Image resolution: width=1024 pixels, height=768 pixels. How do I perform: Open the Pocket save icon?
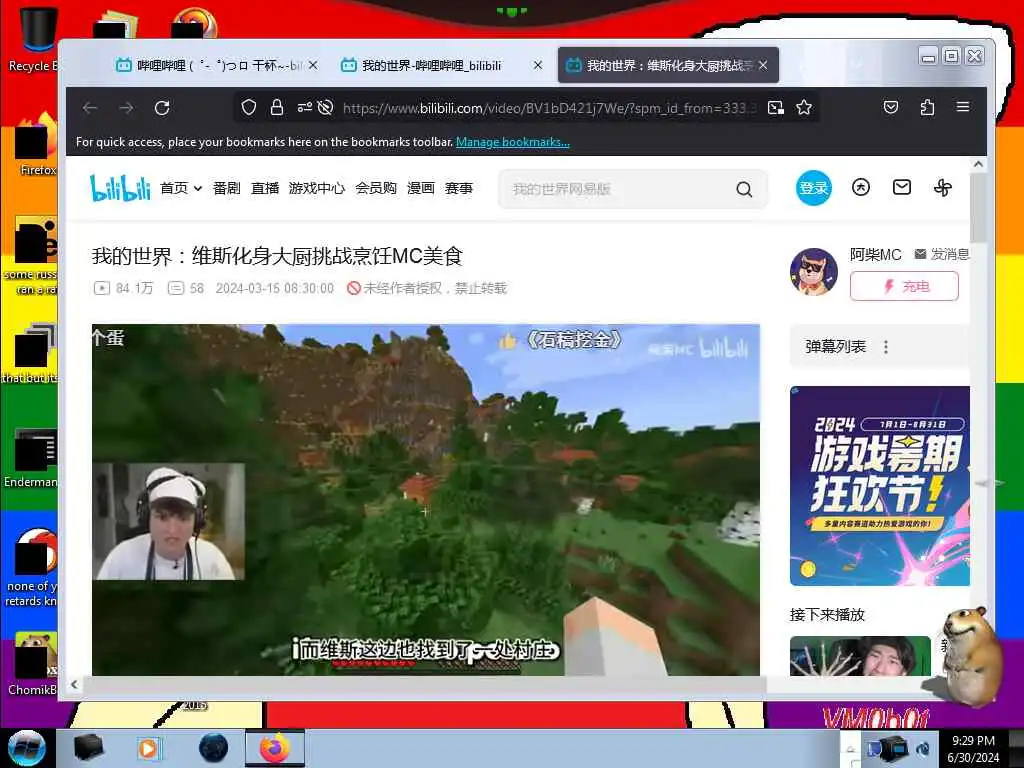(x=891, y=108)
